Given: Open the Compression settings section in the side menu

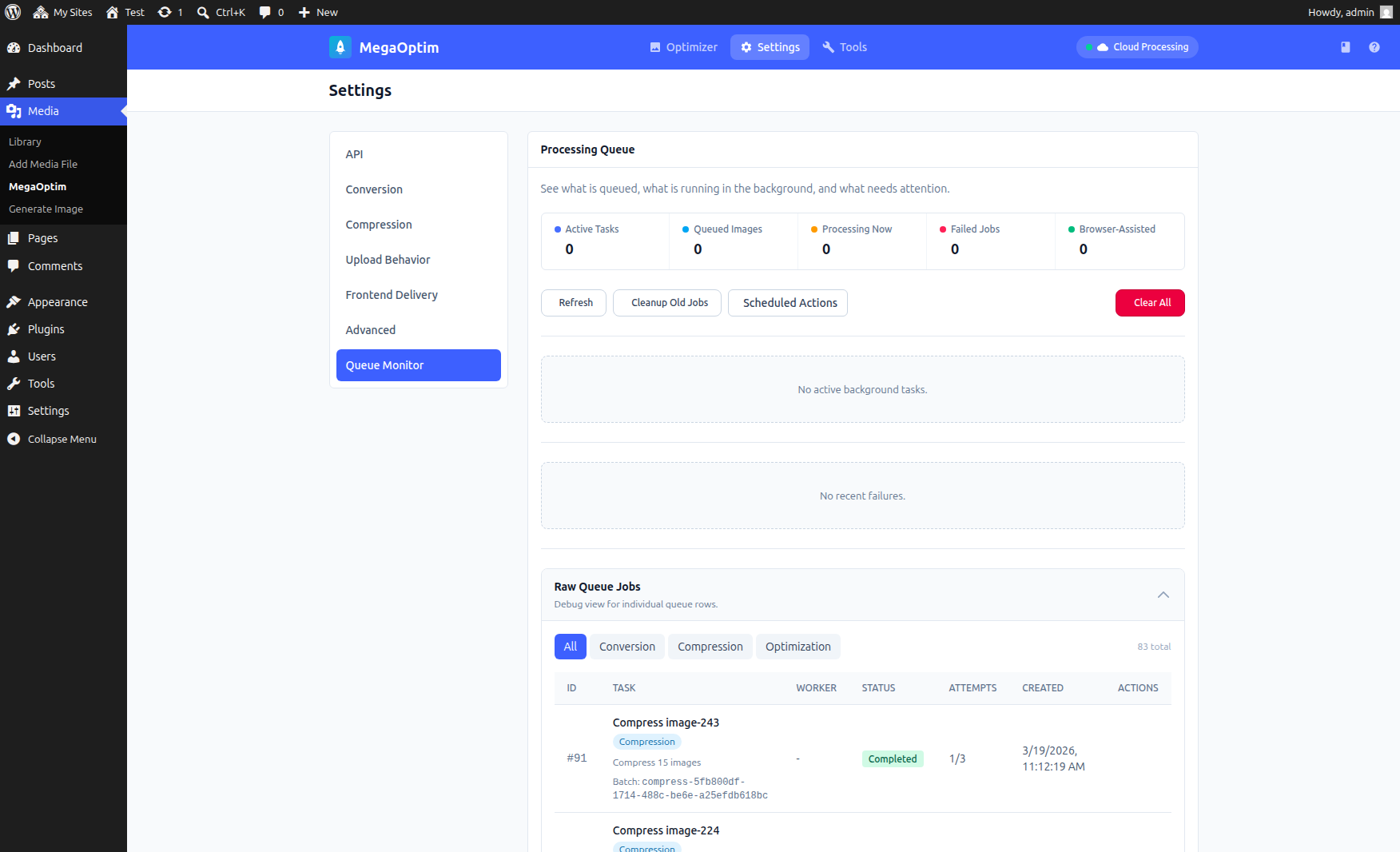Looking at the screenshot, I should coord(419,225).
